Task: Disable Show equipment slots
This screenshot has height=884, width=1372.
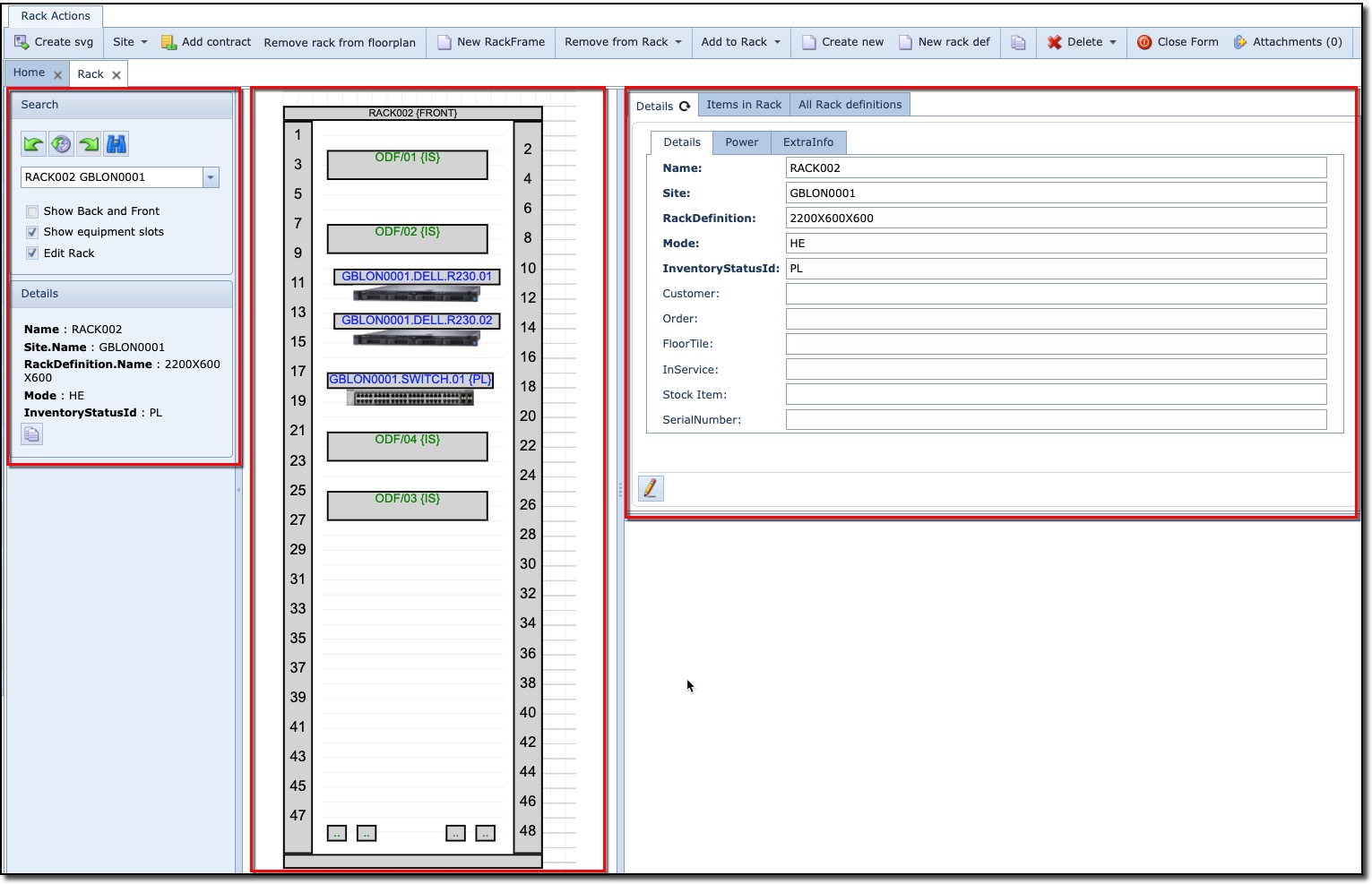Action: click(33, 232)
